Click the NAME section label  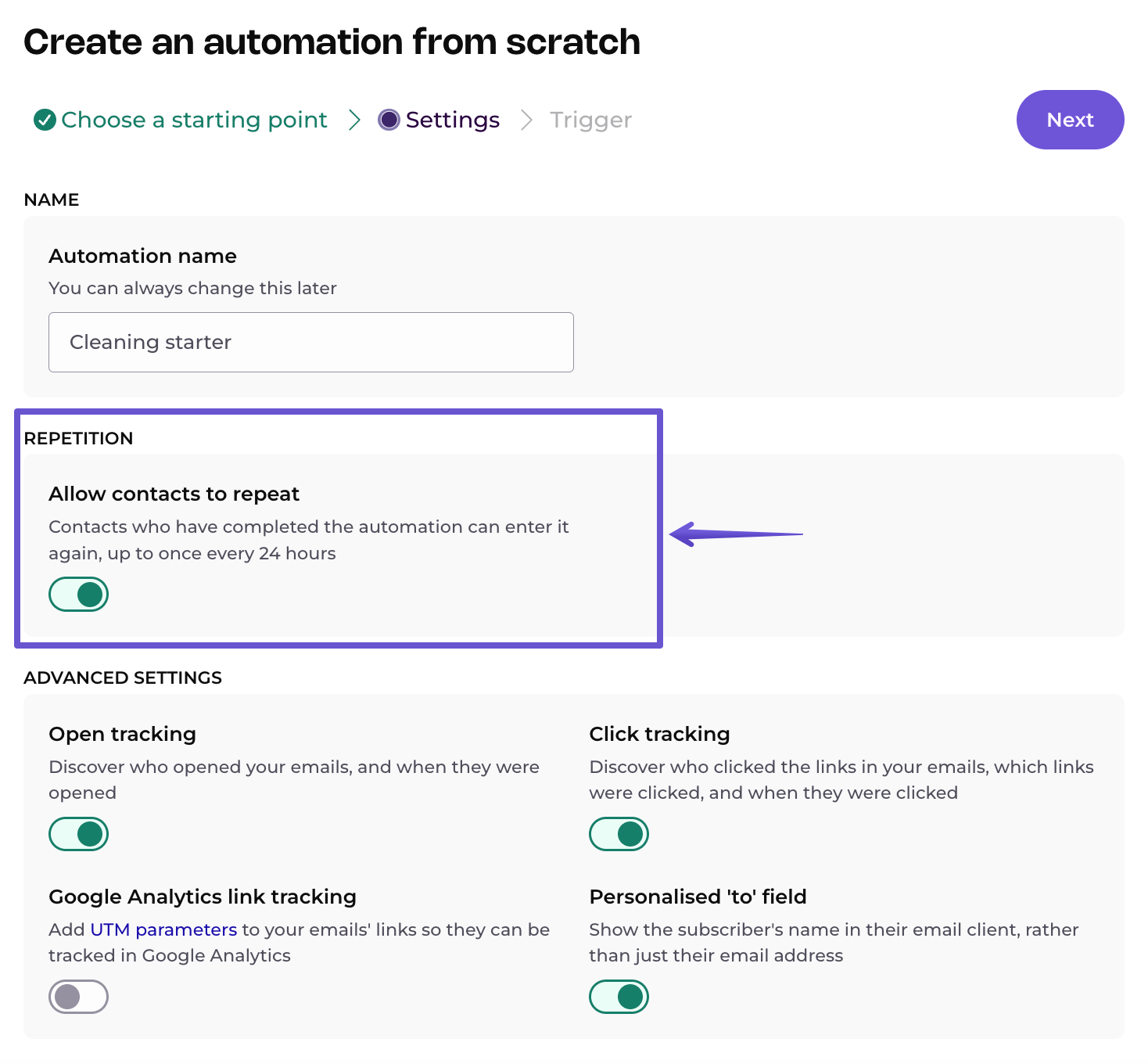51,199
